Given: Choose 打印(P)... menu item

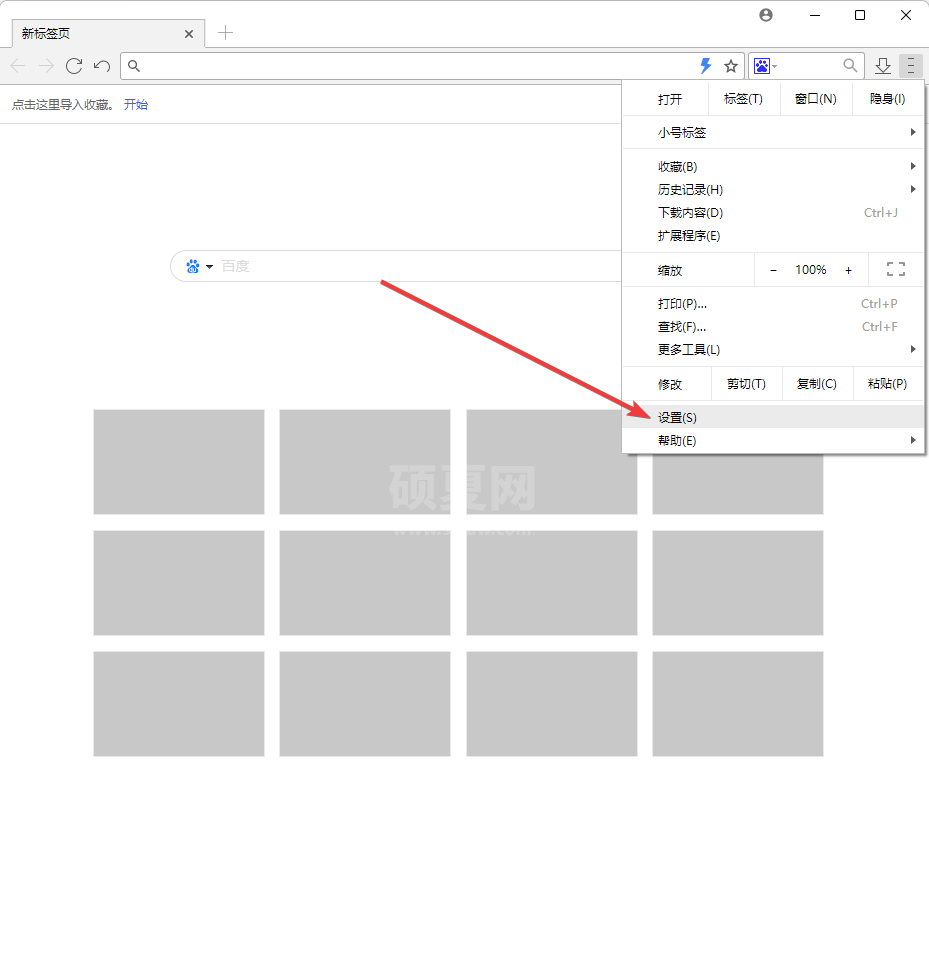Looking at the screenshot, I should coord(773,304).
